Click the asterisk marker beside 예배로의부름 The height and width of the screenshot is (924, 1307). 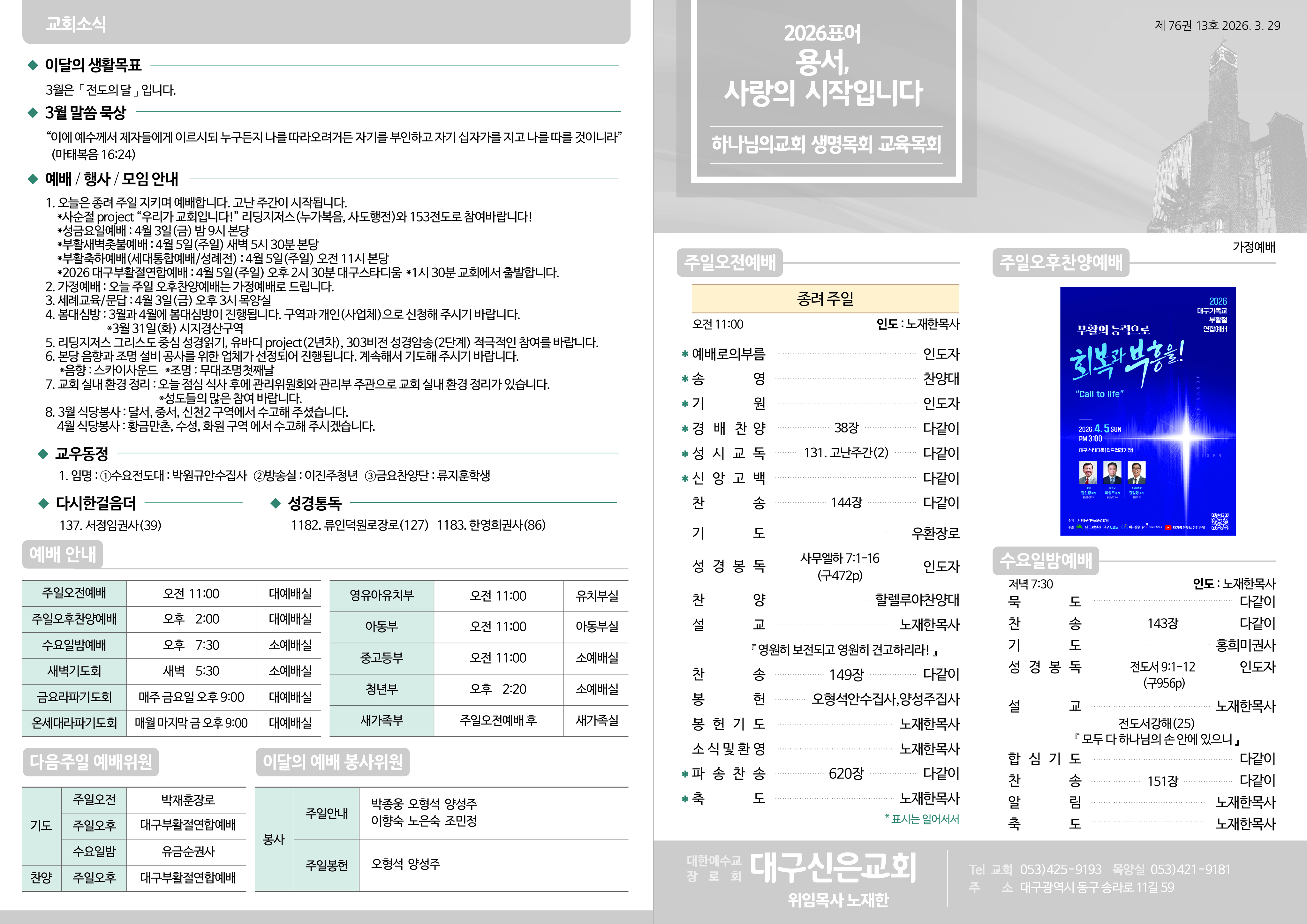685,355
